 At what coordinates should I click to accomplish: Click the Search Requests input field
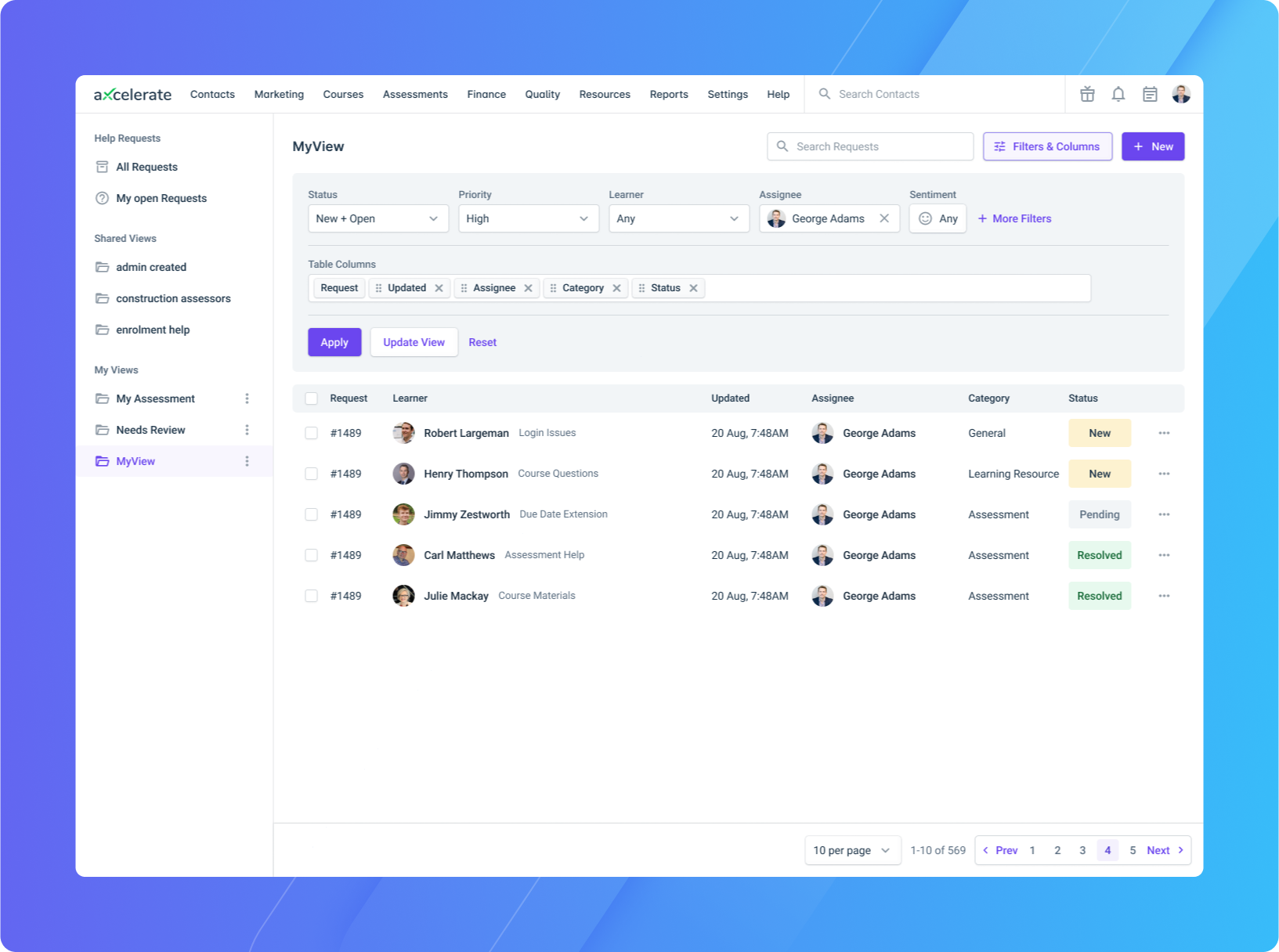point(869,146)
